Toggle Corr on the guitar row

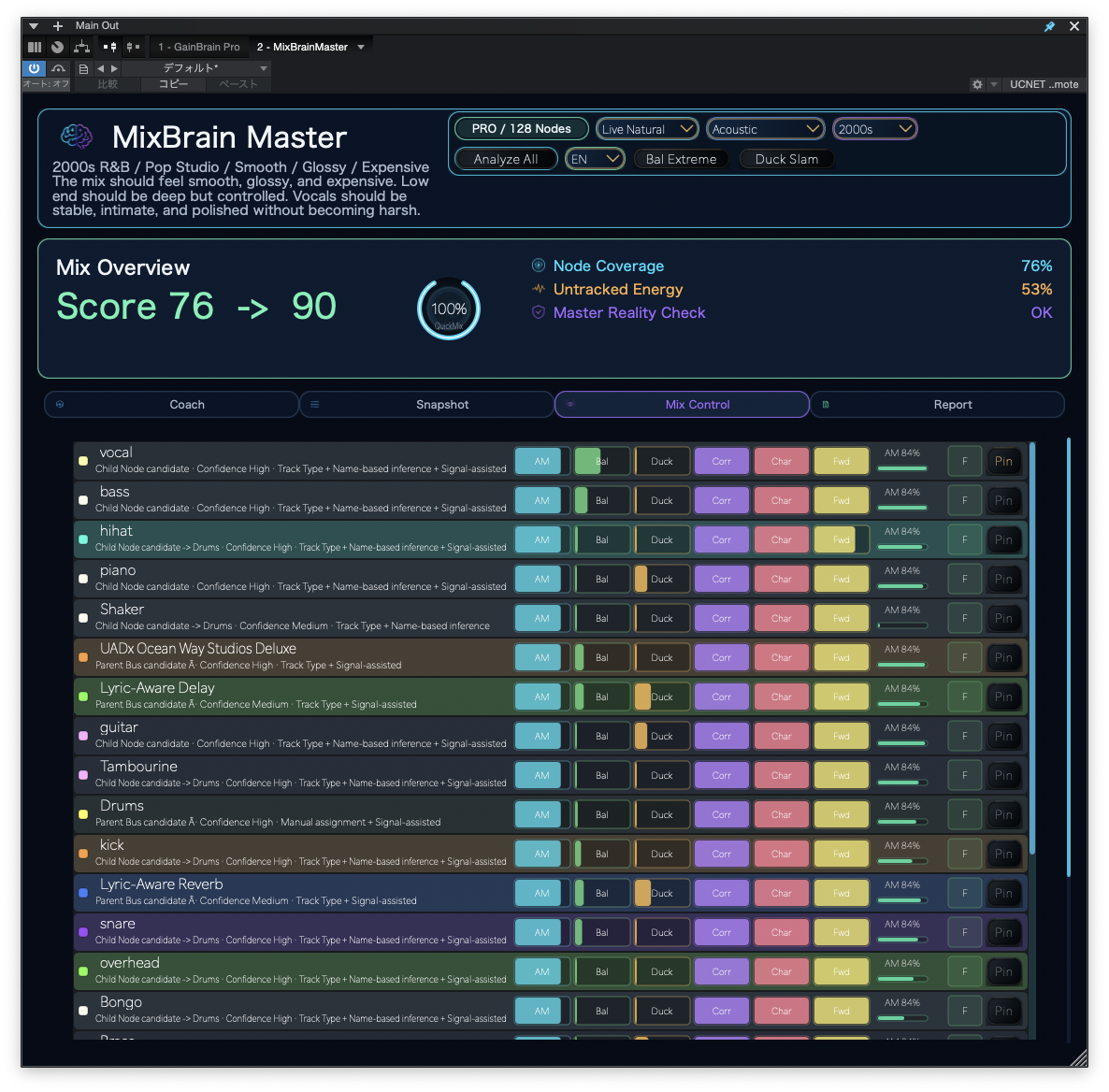[722, 736]
